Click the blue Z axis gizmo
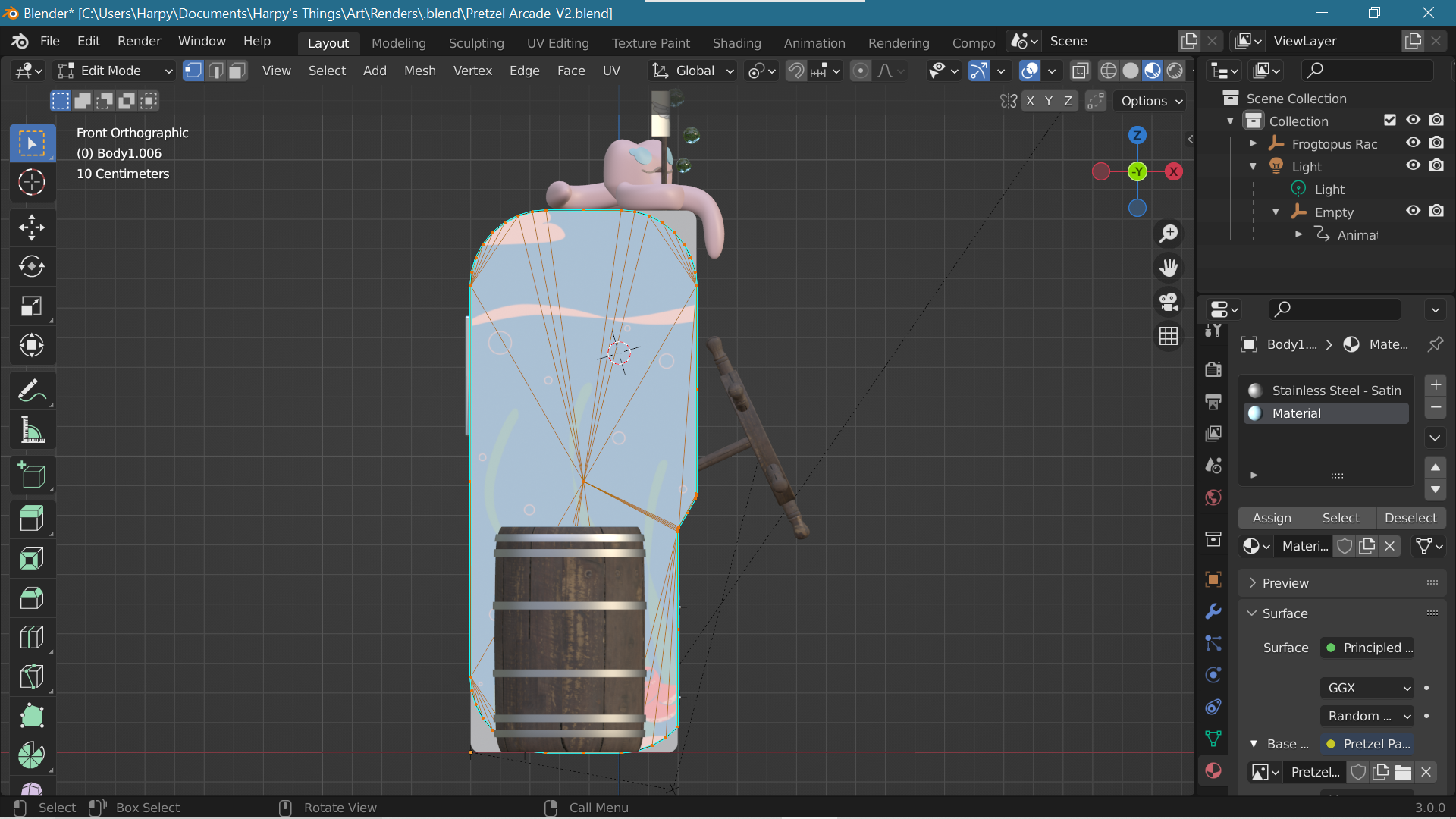The image size is (1456, 819). (x=1137, y=136)
